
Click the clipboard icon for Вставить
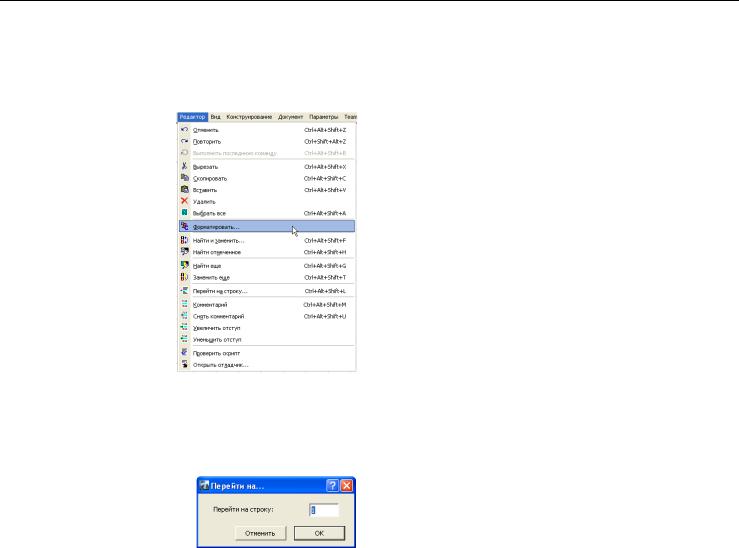coord(184,189)
